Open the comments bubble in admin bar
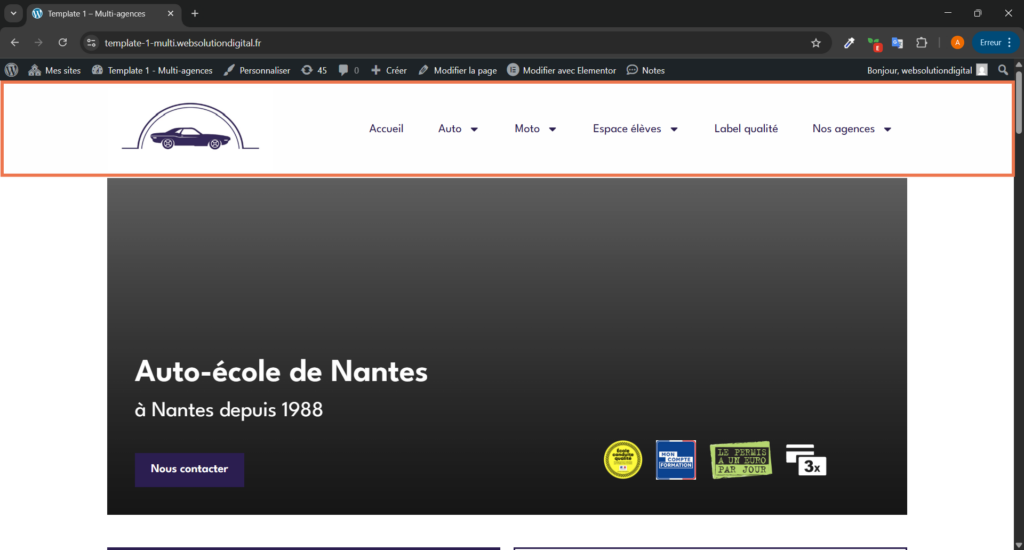The width and height of the screenshot is (1024, 550). point(348,70)
